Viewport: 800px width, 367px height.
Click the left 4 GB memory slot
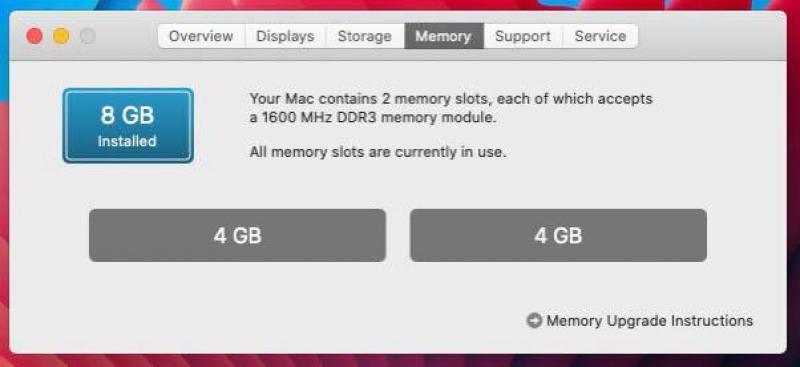tap(237, 235)
